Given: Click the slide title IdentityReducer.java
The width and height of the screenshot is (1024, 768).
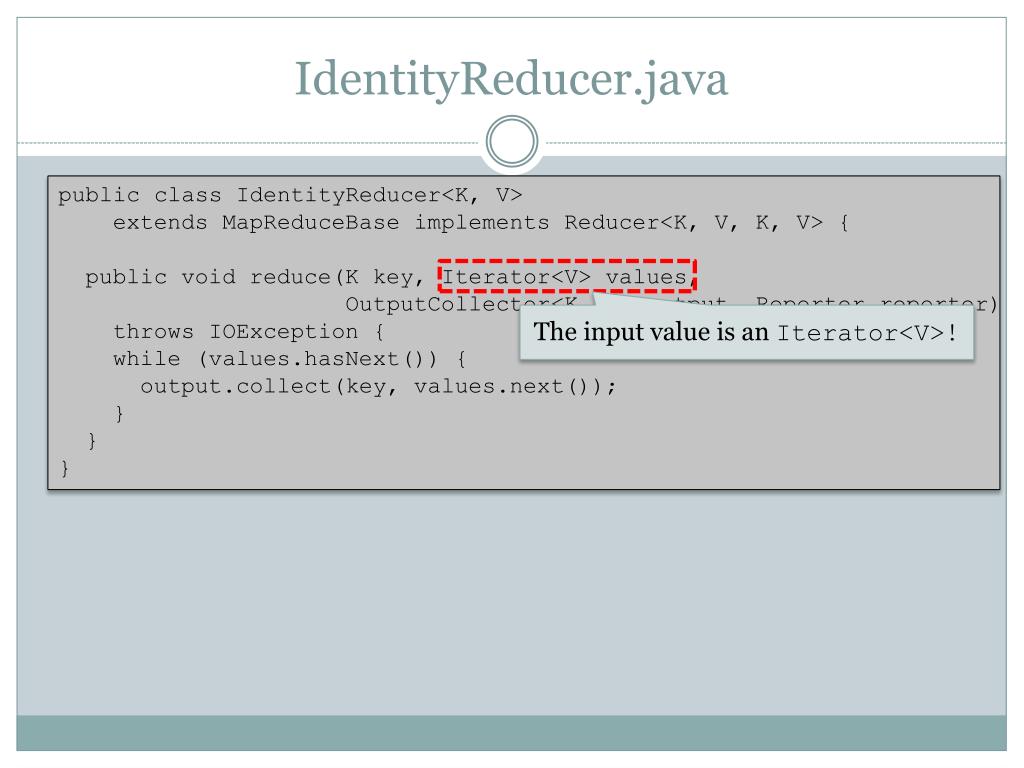Looking at the screenshot, I should [511, 80].
